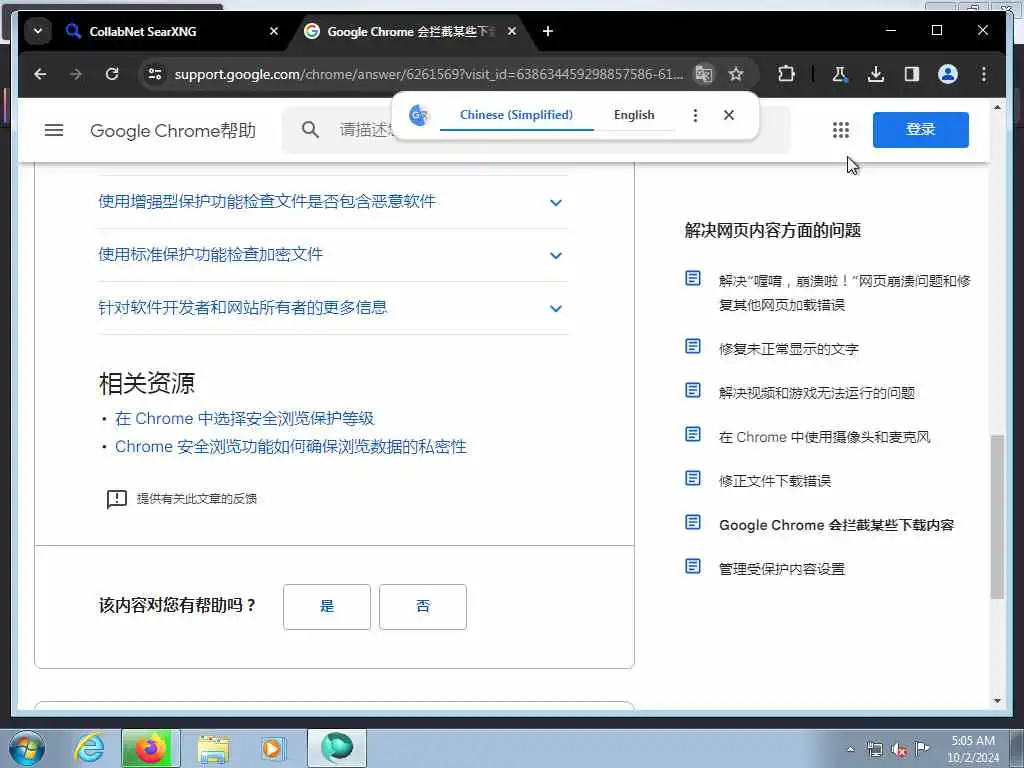The height and width of the screenshot is (768, 1024).
Task: Close the Google Chrome help tab
Action: pyautogui.click(x=512, y=31)
